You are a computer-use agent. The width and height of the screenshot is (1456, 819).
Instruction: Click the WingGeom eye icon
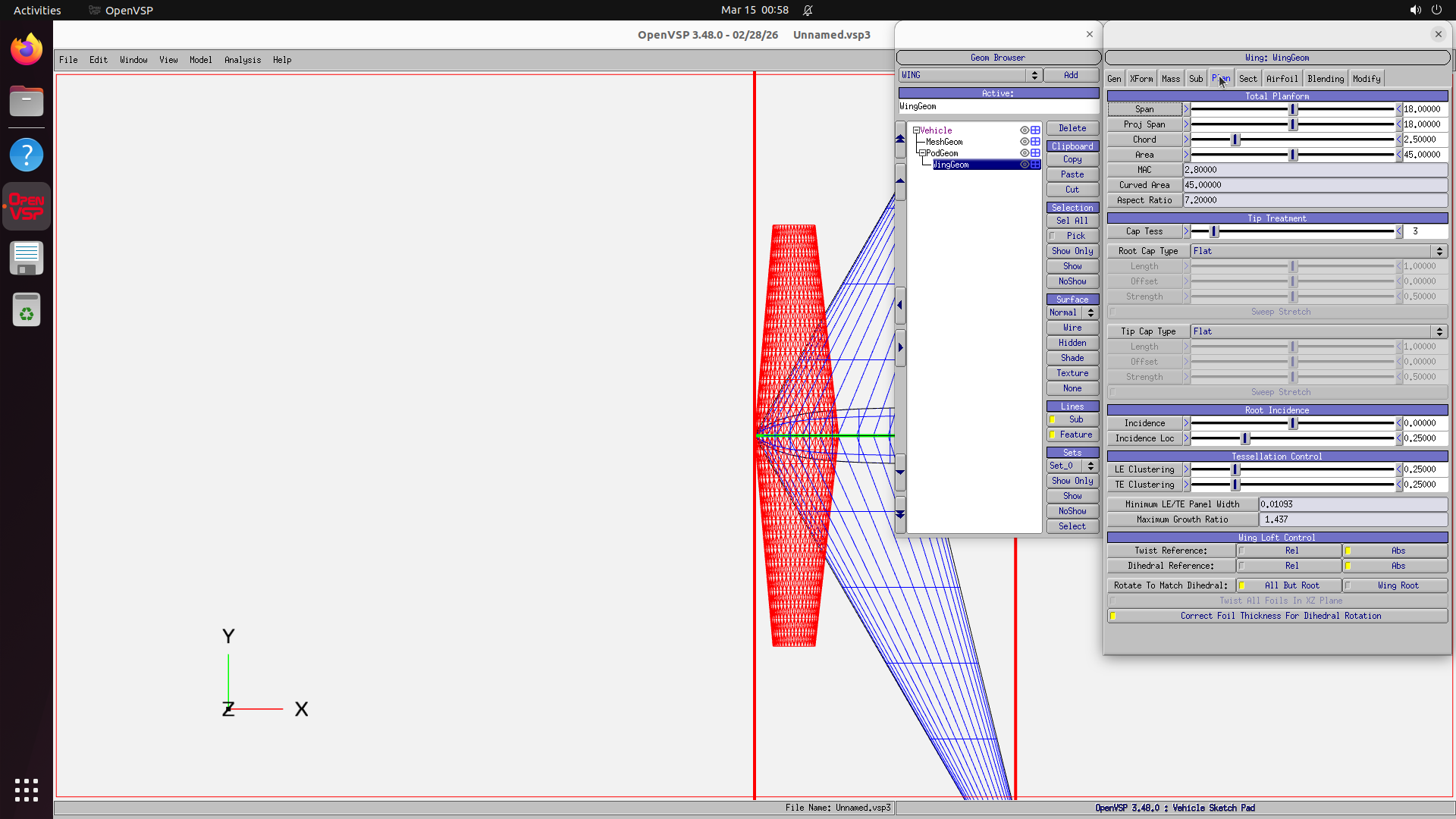(x=1025, y=165)
